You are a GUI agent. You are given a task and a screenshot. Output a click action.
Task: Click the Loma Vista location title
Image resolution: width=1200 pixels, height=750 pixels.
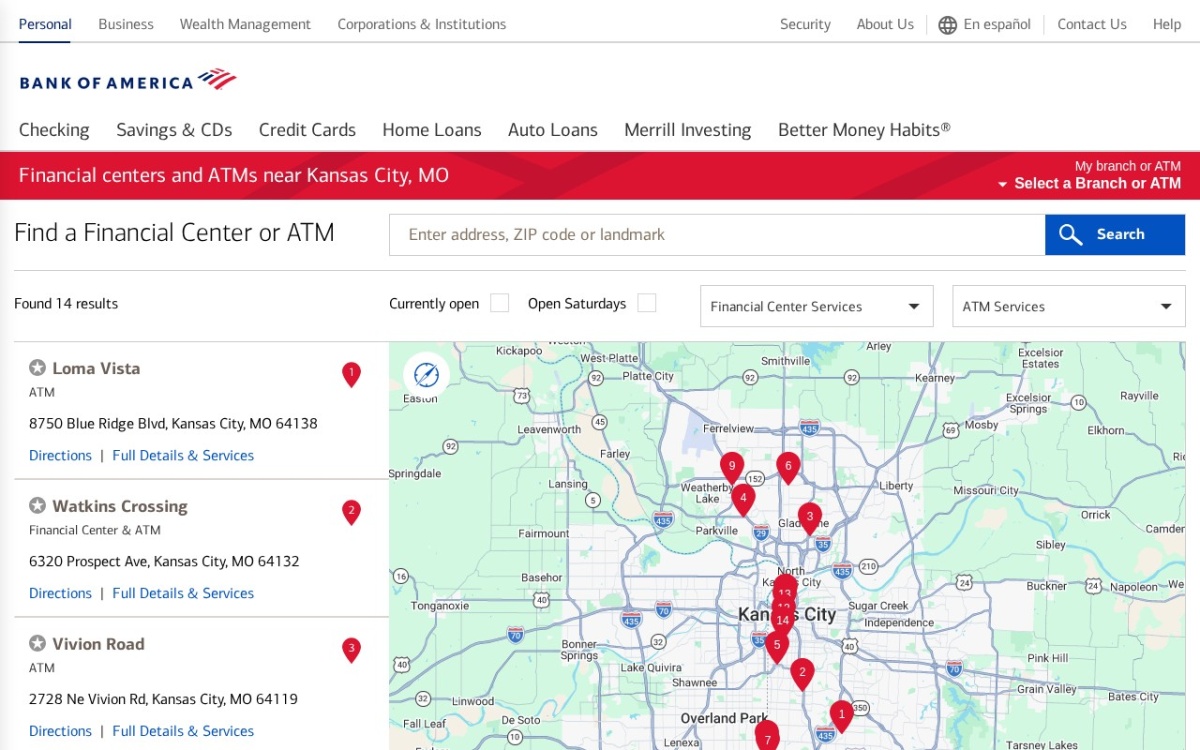tap(96, 368)
